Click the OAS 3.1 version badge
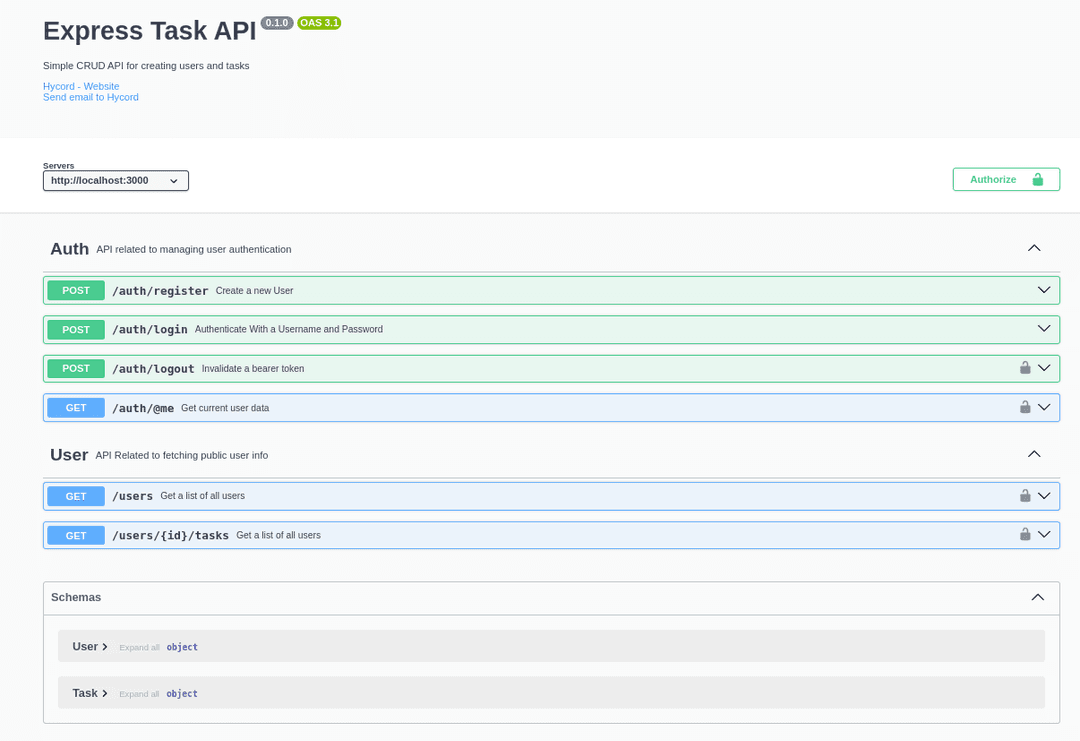The height and width of the screenshot is (741, 1080). (319, 23)
